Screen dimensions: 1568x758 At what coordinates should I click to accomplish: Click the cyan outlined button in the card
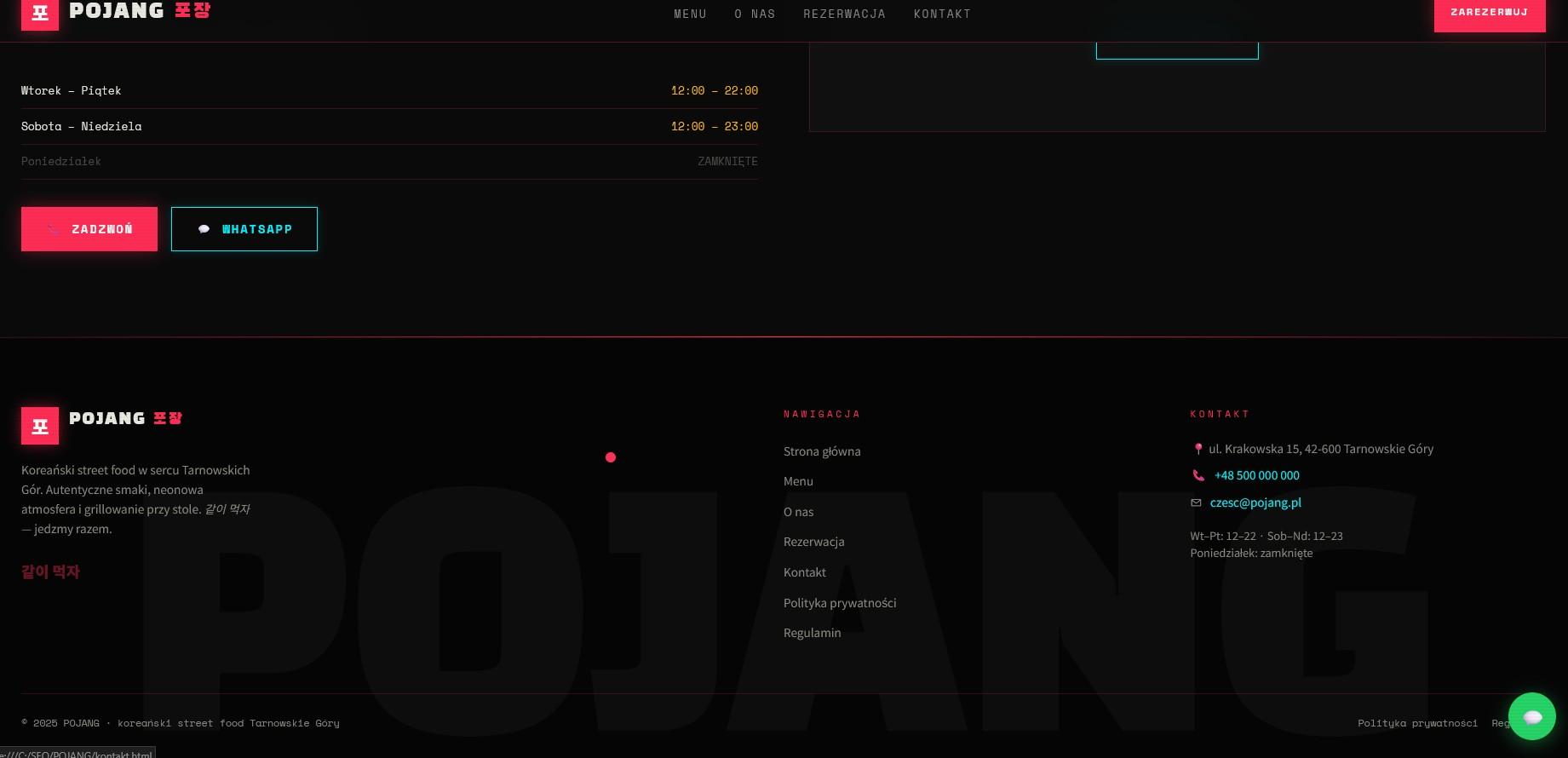1177,49
